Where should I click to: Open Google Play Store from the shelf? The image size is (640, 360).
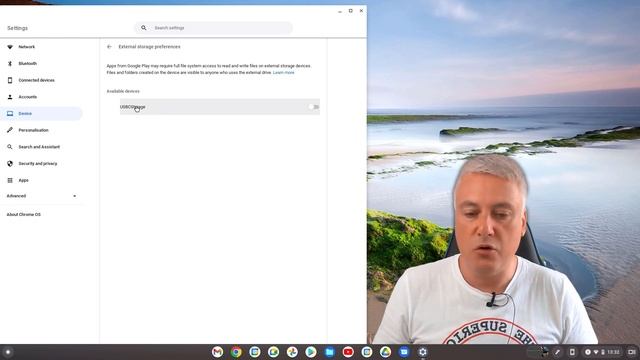[311, 351]
